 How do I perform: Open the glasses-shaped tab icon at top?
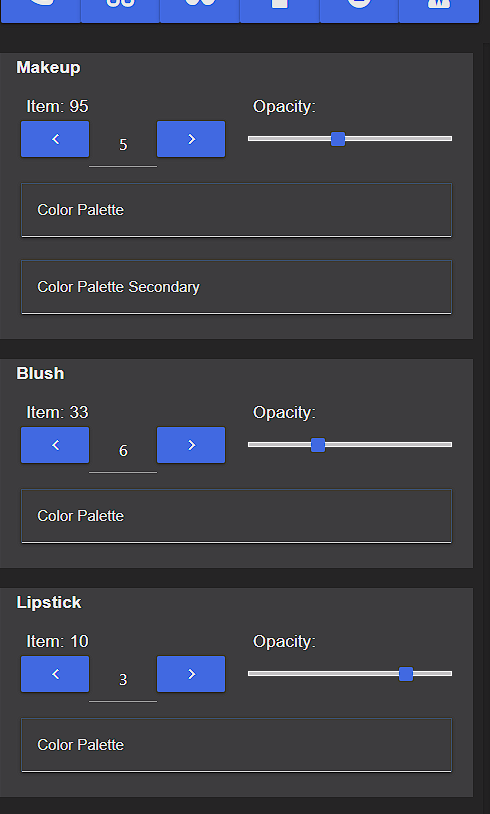120,10
